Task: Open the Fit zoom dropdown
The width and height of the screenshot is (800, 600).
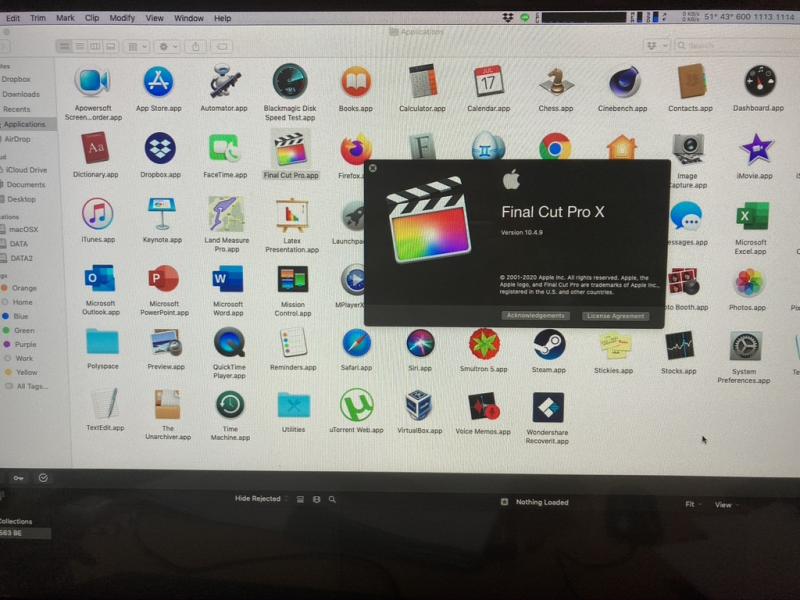Action: [x=692, y=504]
